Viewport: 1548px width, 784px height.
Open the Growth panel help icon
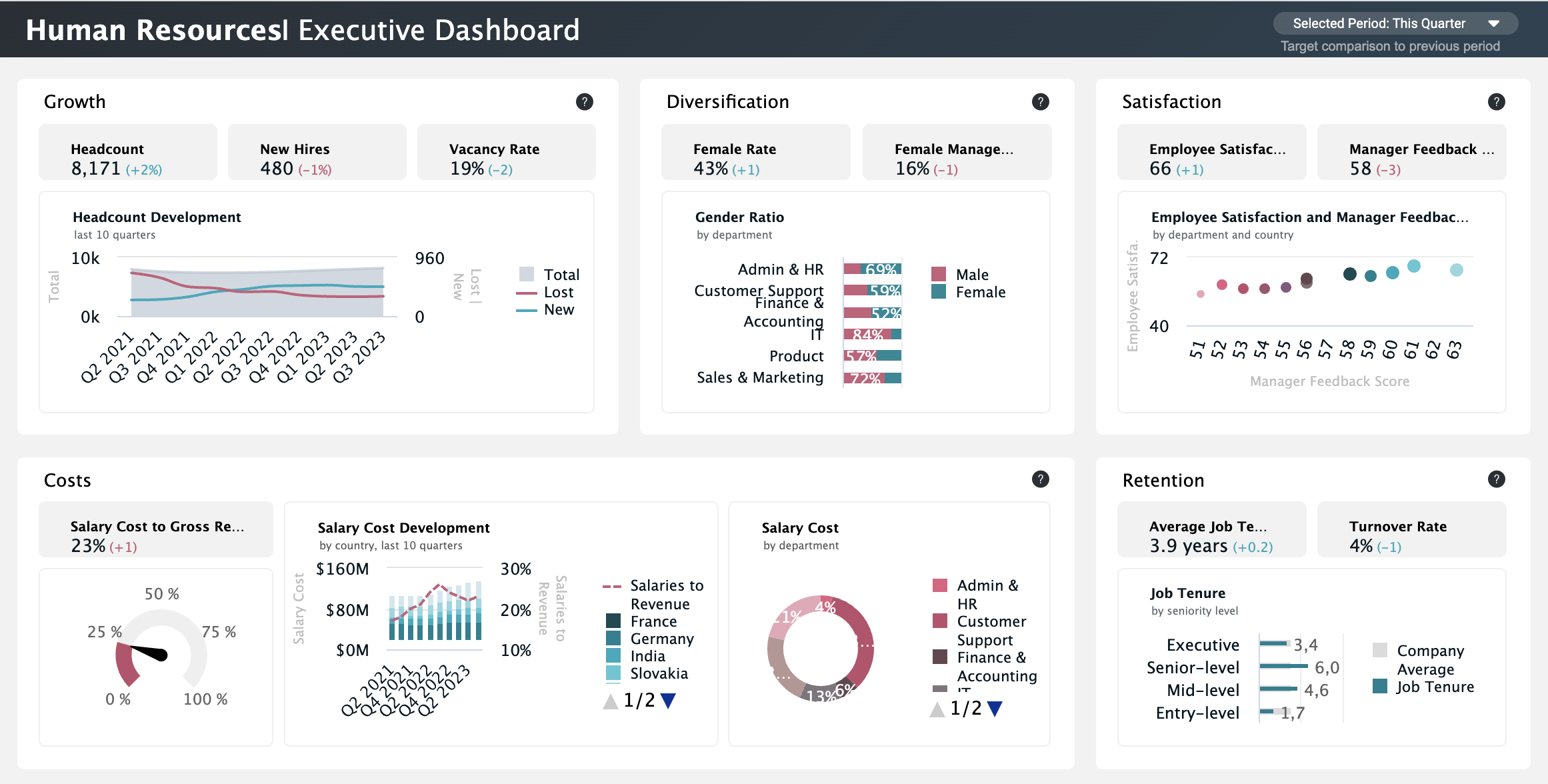[x=583, y=101]
